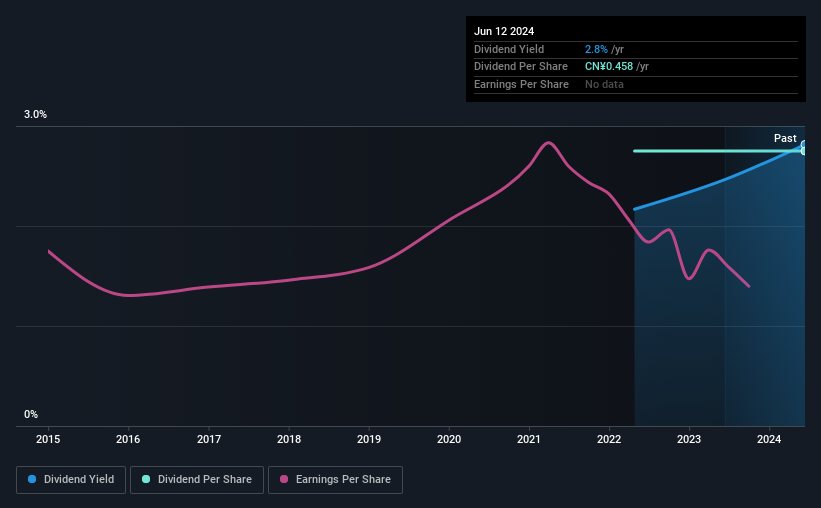Screen dimensions: 821x508
Task: Select the 2023 x-axis label
Action: [689, 439]
